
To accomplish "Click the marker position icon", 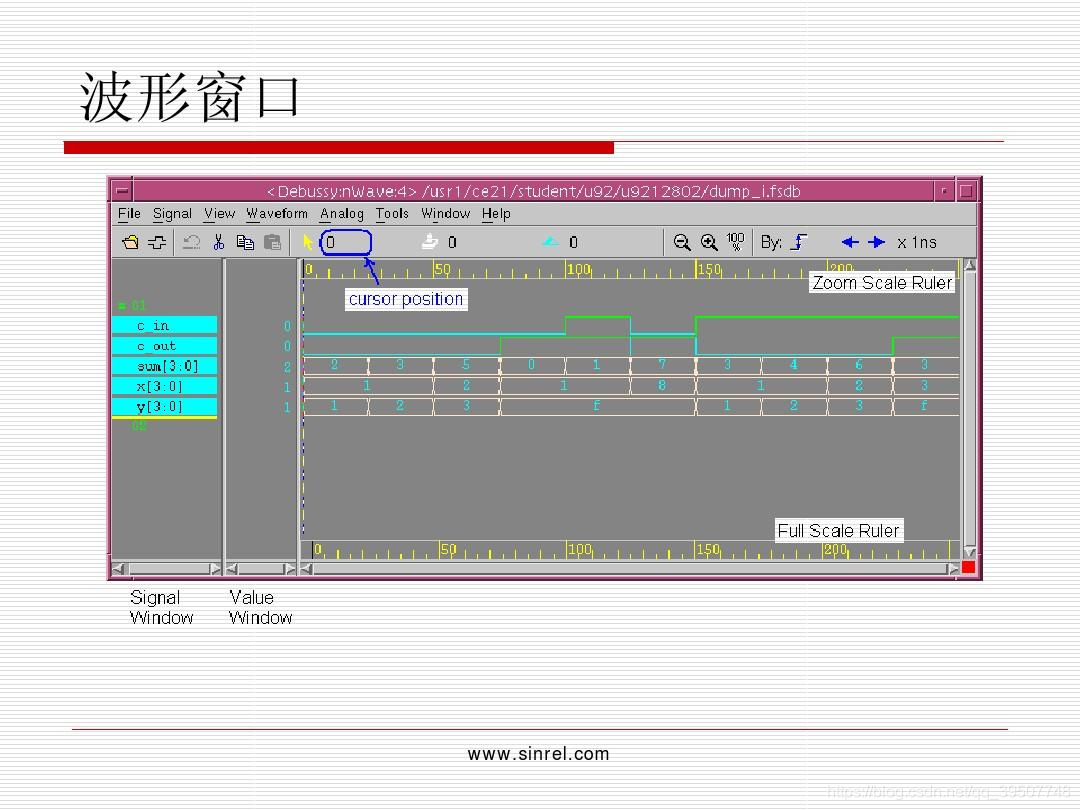I will pyautogui.click(x=430, y=242).
